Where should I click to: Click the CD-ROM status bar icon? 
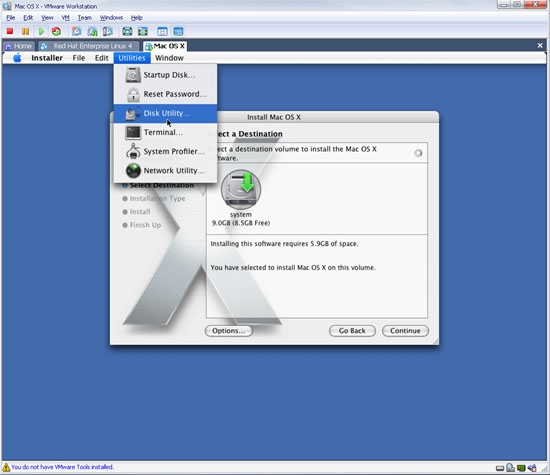[x=510, y=468]
